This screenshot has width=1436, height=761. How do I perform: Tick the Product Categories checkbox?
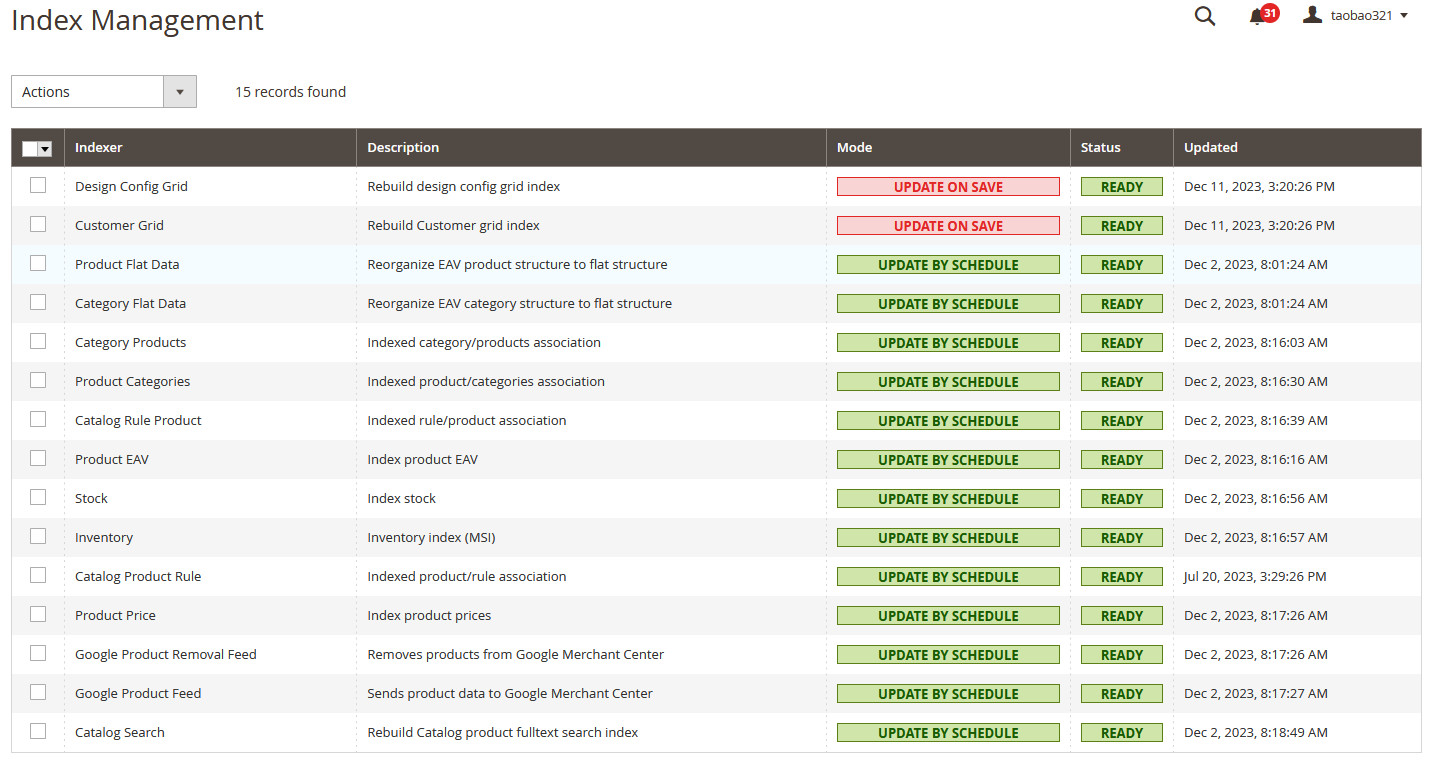click(x=38, y=380)
